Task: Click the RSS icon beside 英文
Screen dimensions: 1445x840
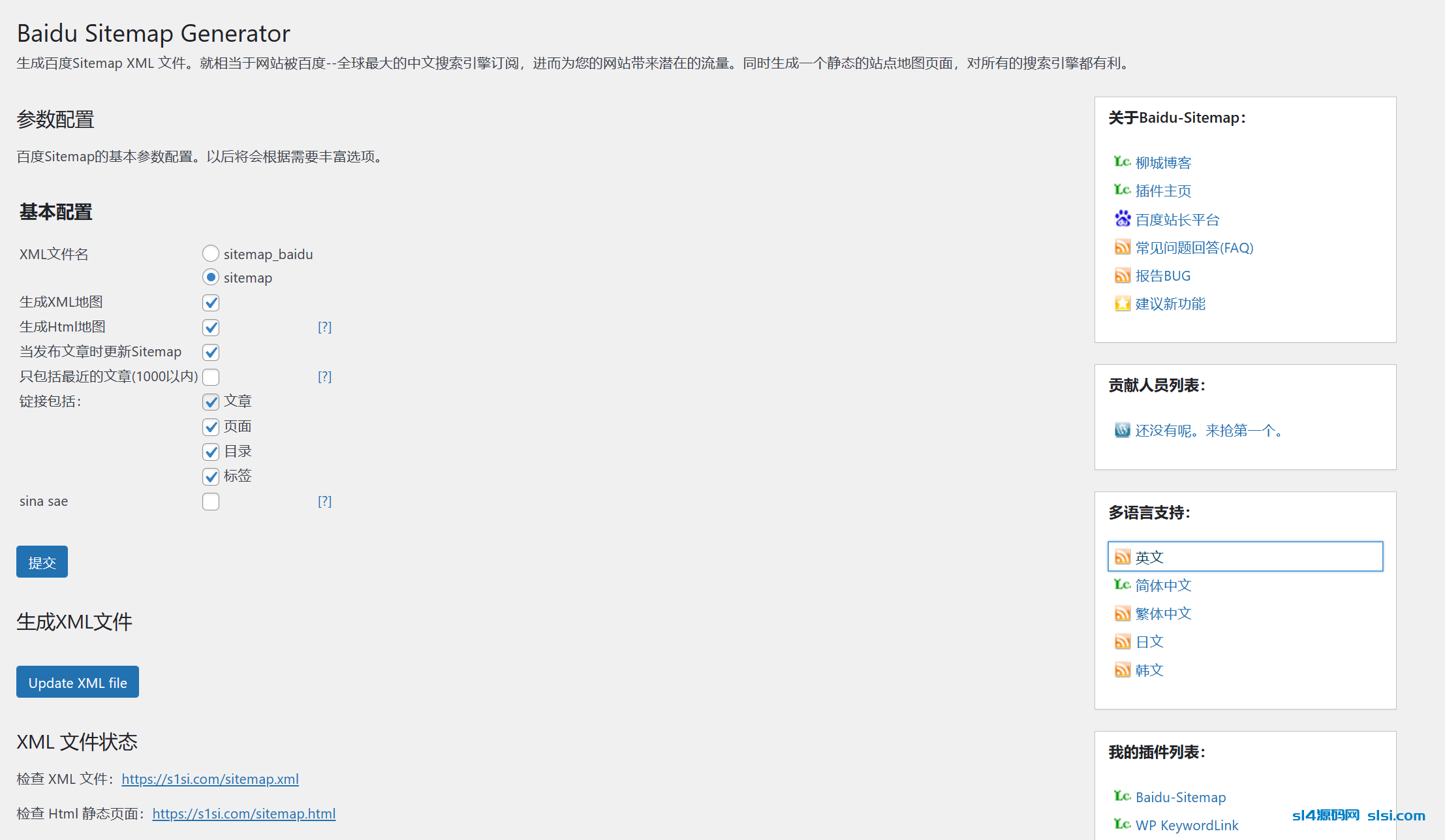Action: click(1122, 557)
